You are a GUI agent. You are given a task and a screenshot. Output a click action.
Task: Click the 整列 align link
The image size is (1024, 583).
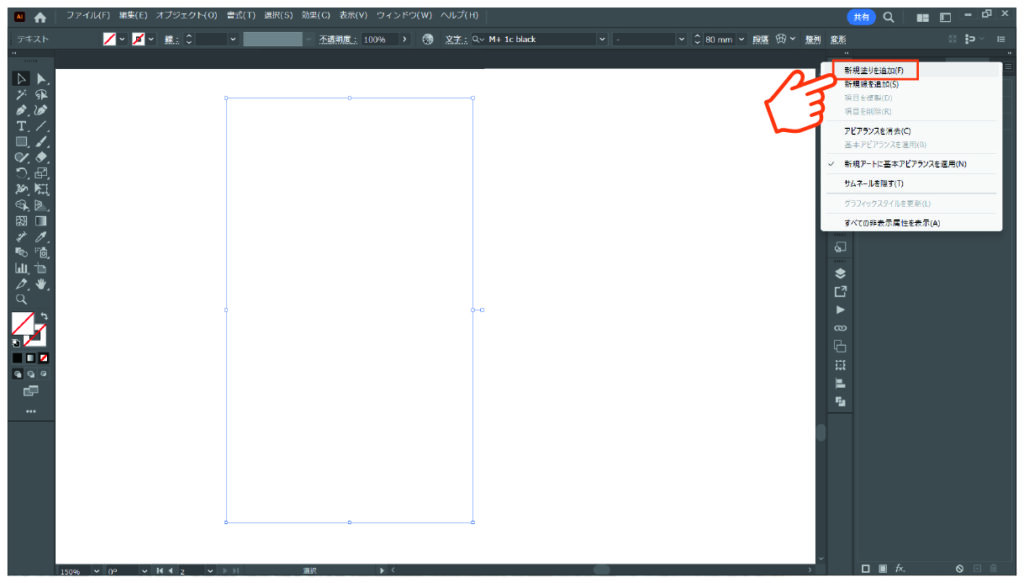click(812, 39)
